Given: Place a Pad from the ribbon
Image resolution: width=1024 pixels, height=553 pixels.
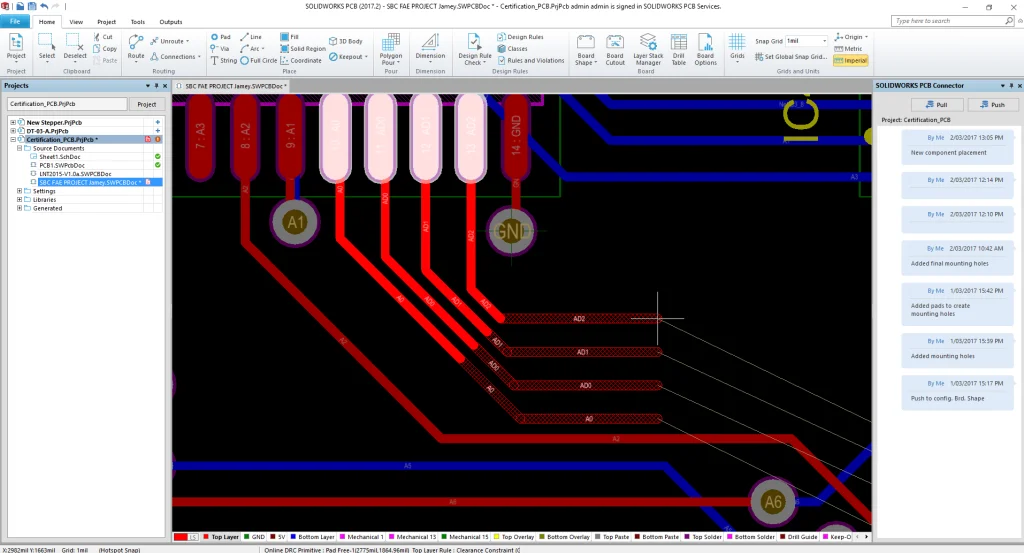Looking at the screenshot, I should point(220,37).
